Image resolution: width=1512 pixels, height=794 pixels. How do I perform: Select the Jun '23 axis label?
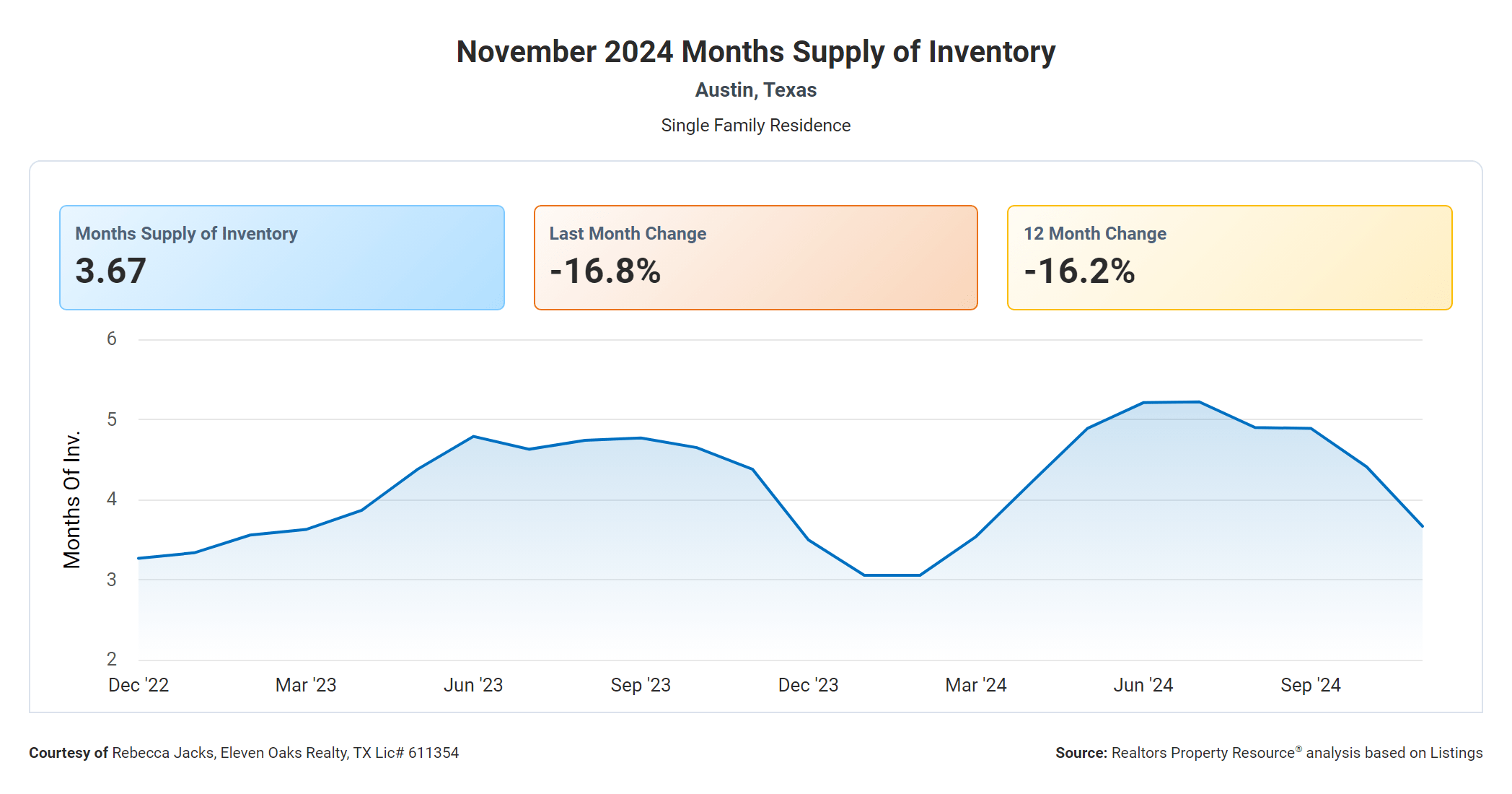coord(473,685)
